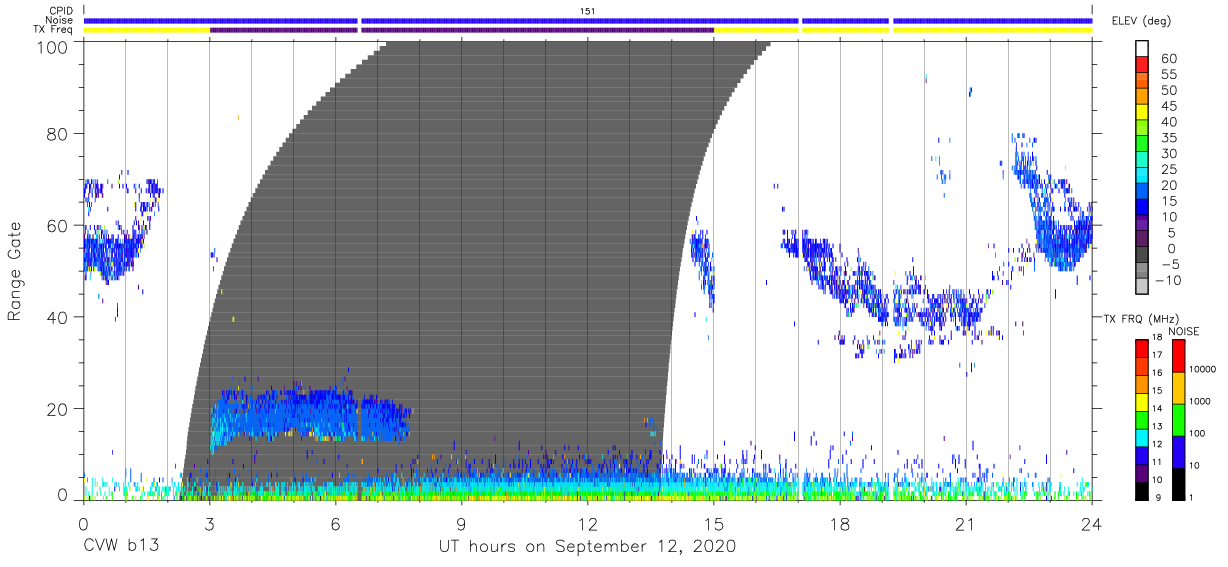The height and width of the screenshot is (567, 1228).
Task: Click the blue scatter cluster near gate 20, 3–8 UT
Action: (309, 416)
